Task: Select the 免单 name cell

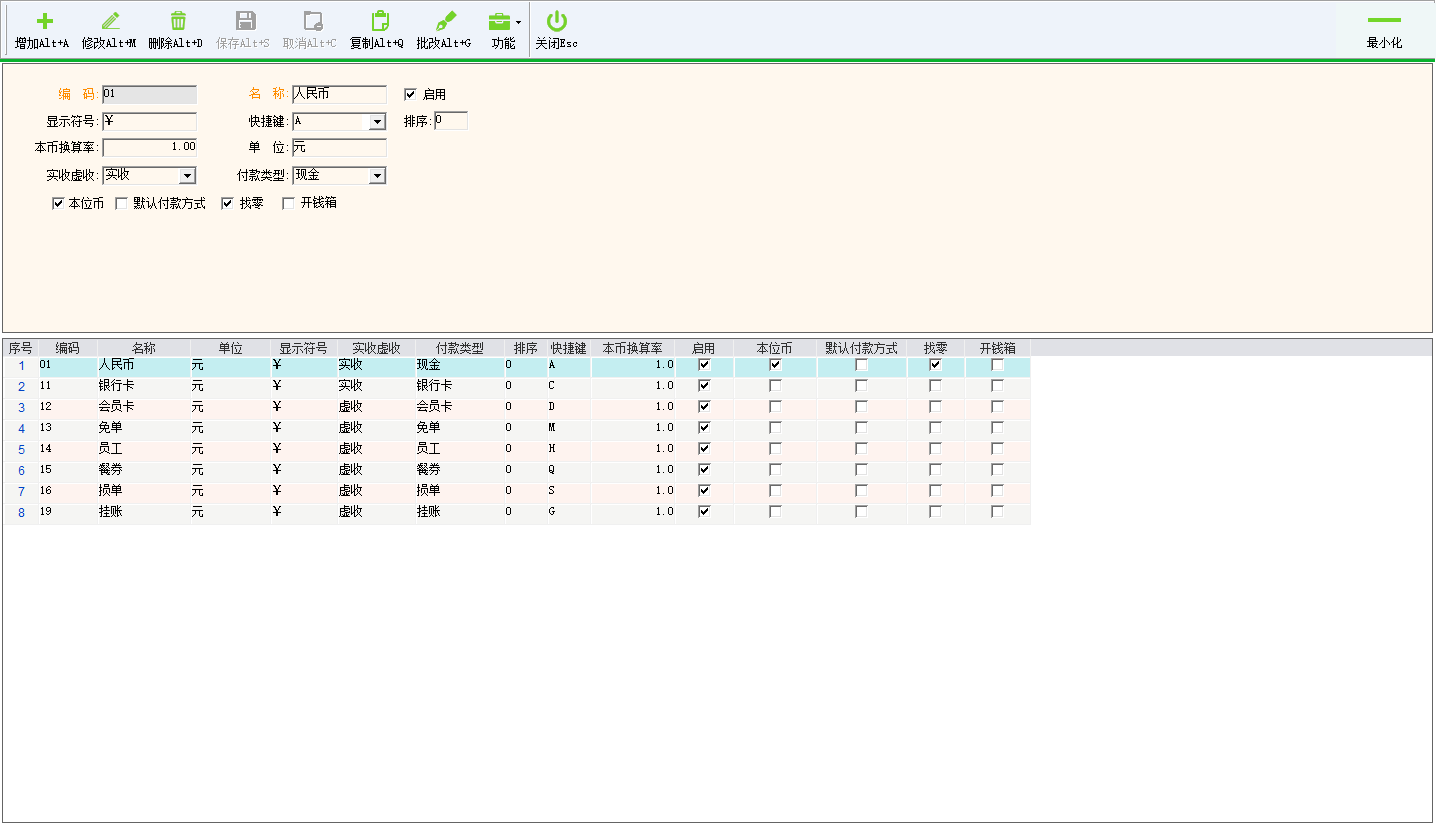Action: click(x=143, y=428)
